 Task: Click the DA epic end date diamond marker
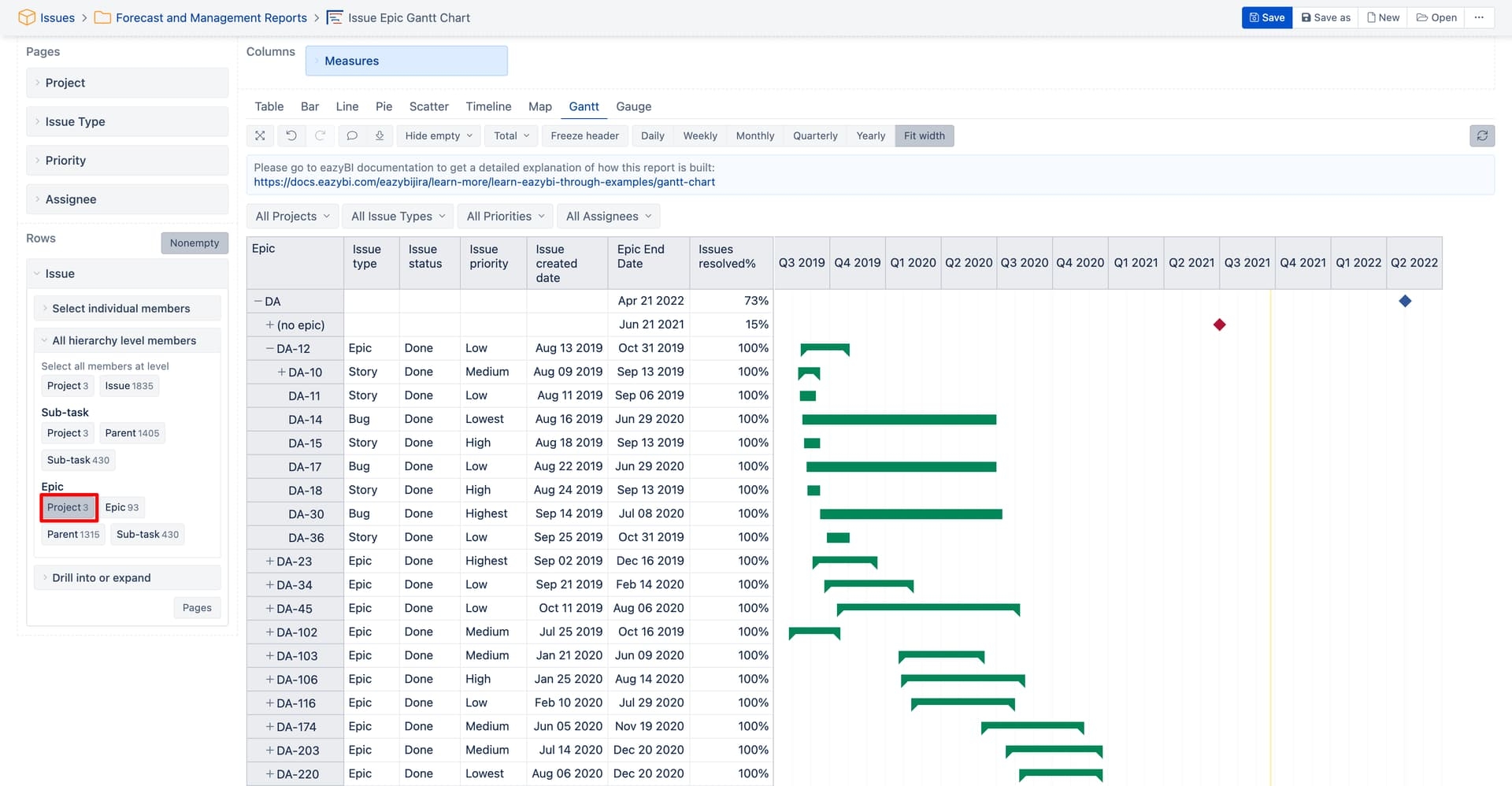point(1405,300)
